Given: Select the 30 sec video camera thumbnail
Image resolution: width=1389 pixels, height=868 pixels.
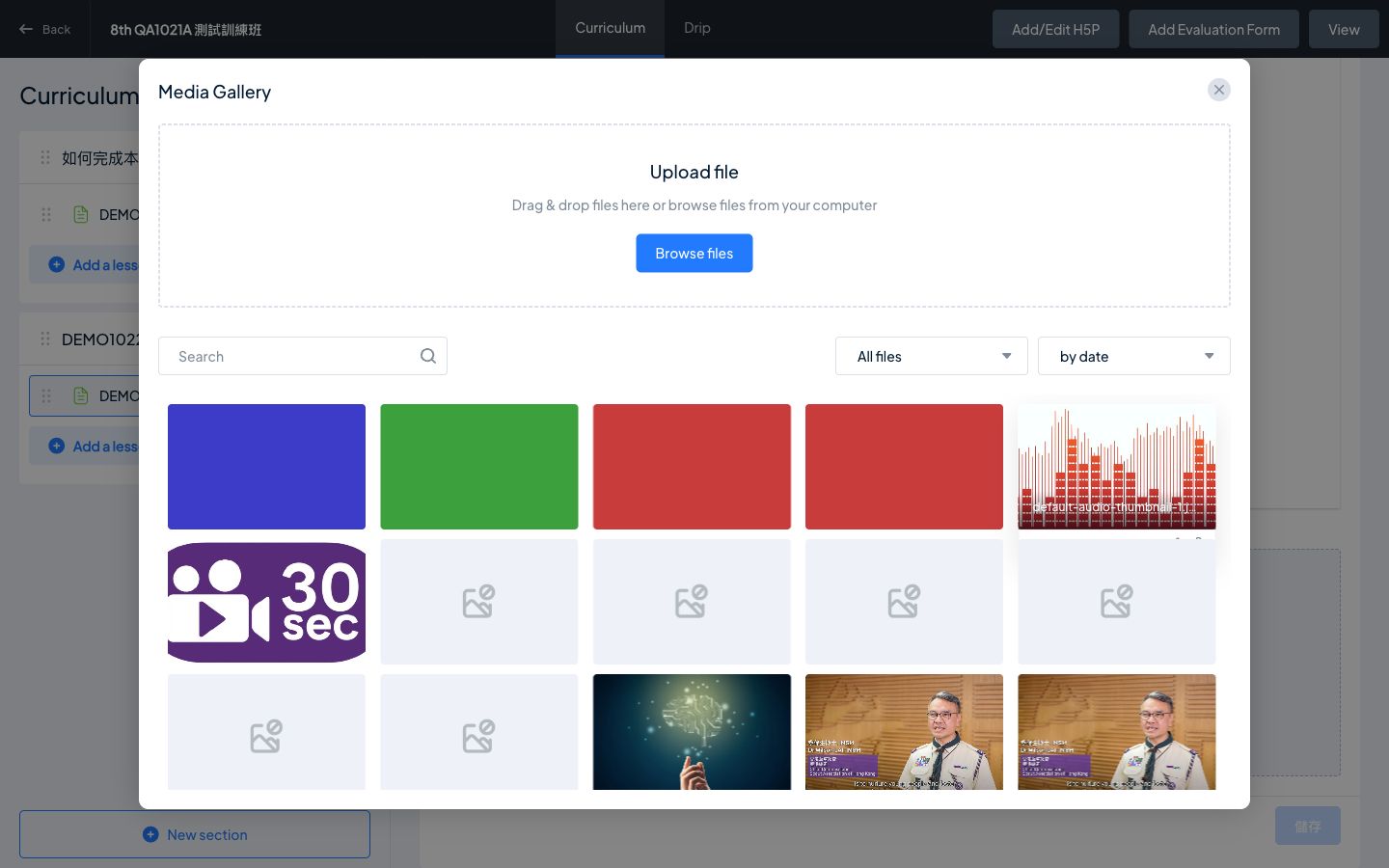Looking at the screenshot, I should click(x=266, y=602).
